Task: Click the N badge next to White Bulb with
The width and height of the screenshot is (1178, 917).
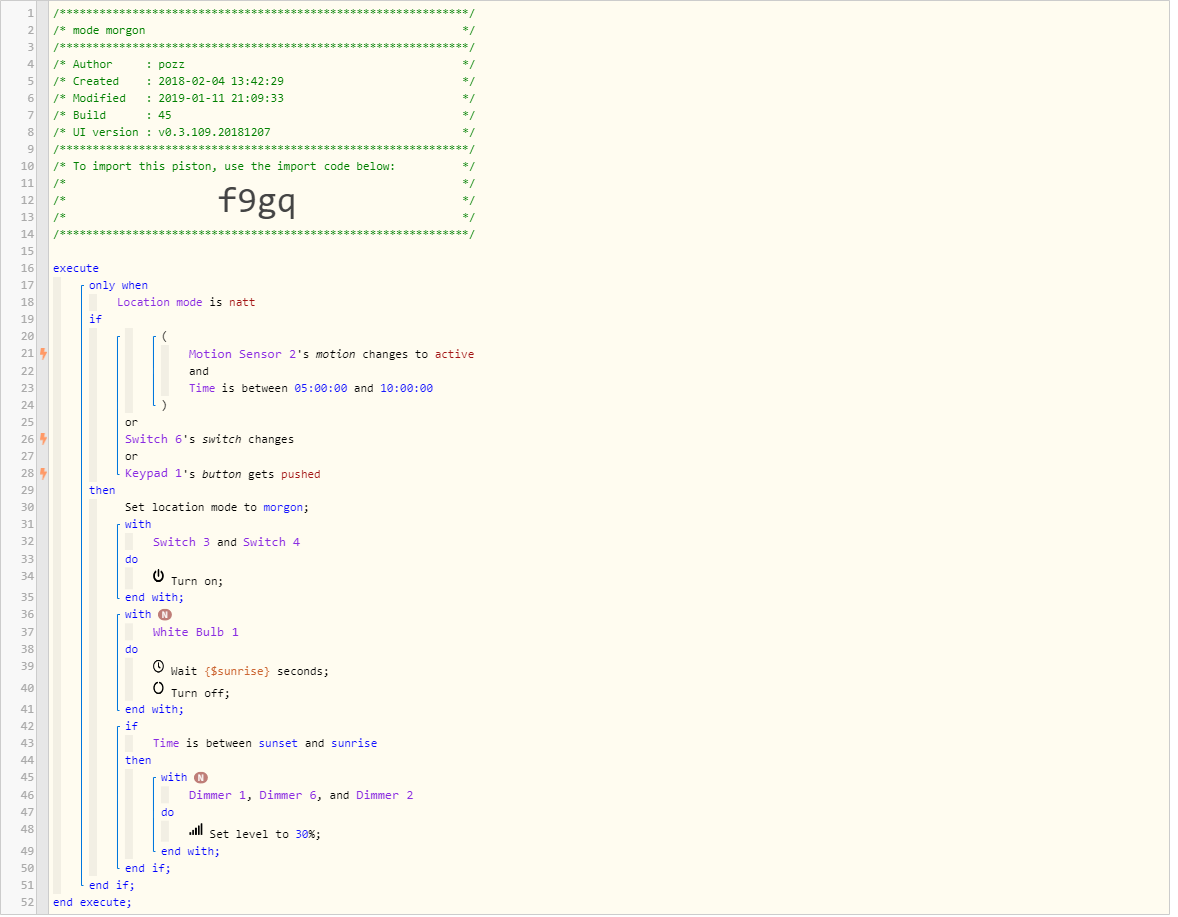Action: coord(165,614)
